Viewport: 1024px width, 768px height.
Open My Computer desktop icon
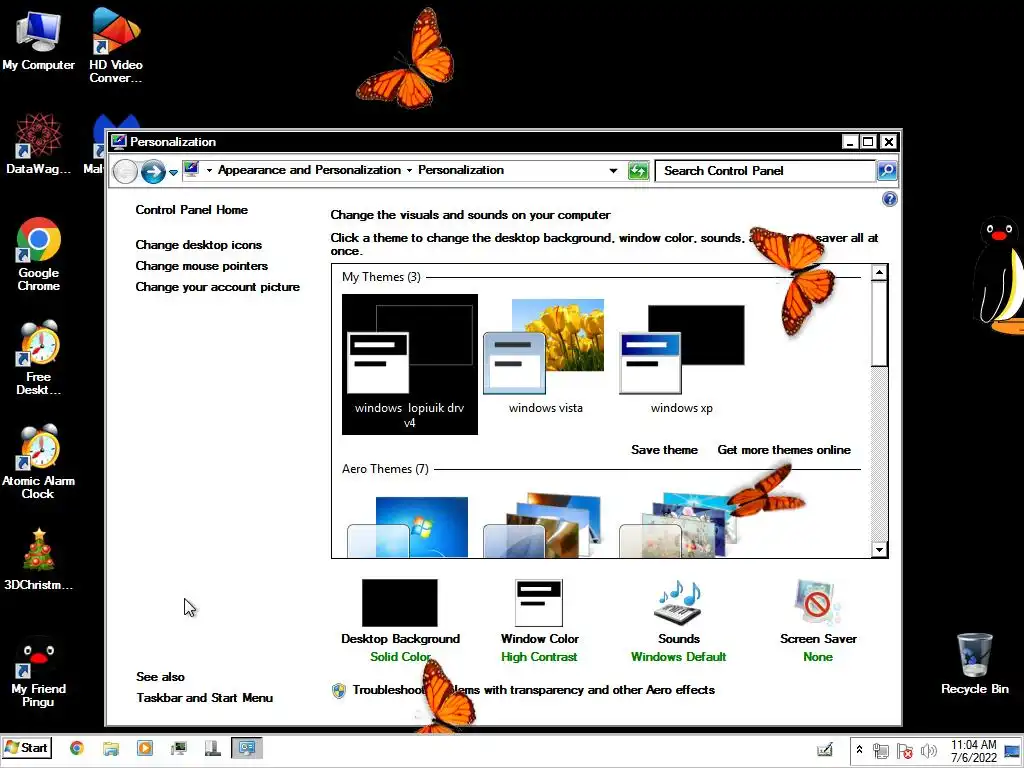[38, 39]
